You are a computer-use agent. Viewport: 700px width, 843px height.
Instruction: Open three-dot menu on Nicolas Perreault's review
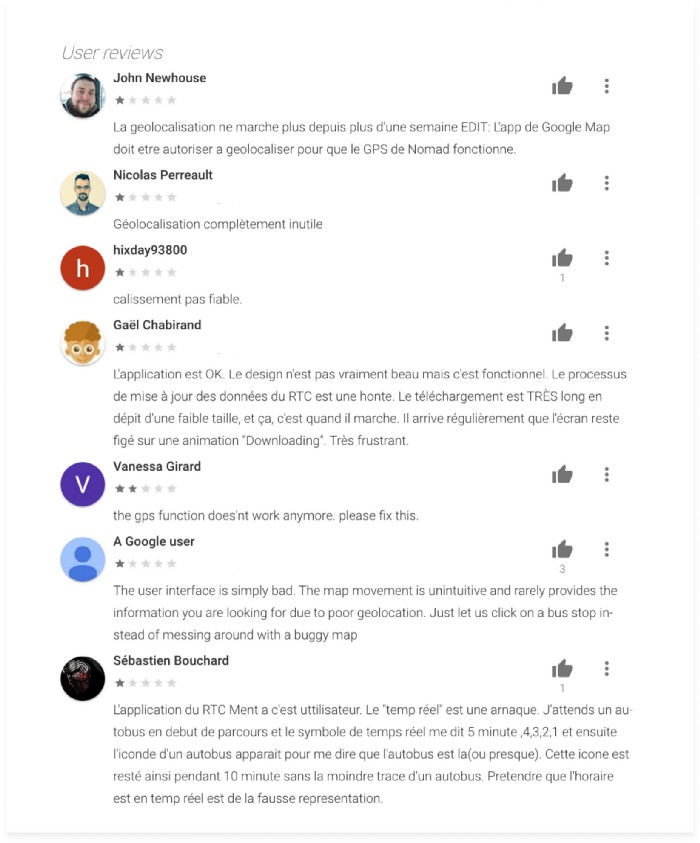click(607, 183)
